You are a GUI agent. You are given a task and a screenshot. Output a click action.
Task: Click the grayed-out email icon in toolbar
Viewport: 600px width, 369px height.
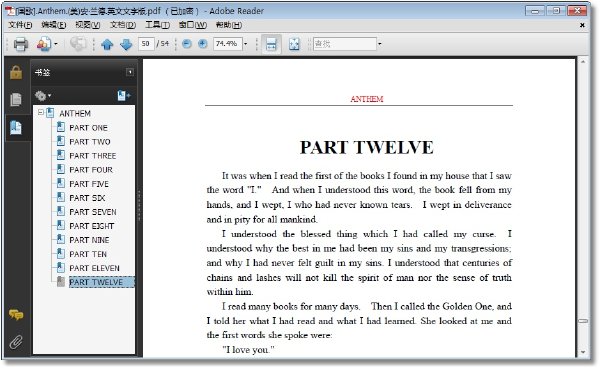click(78, 44)
